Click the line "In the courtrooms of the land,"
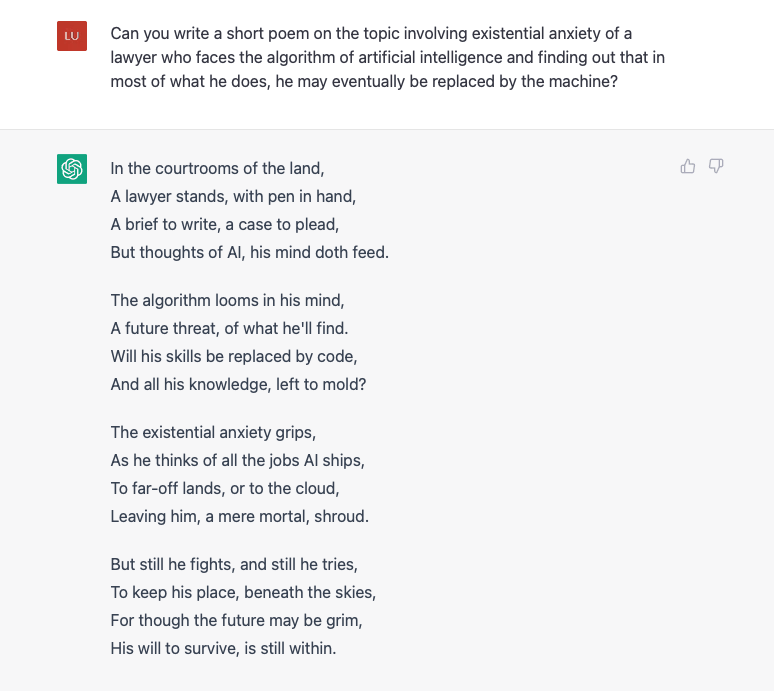 pos(217,168)
